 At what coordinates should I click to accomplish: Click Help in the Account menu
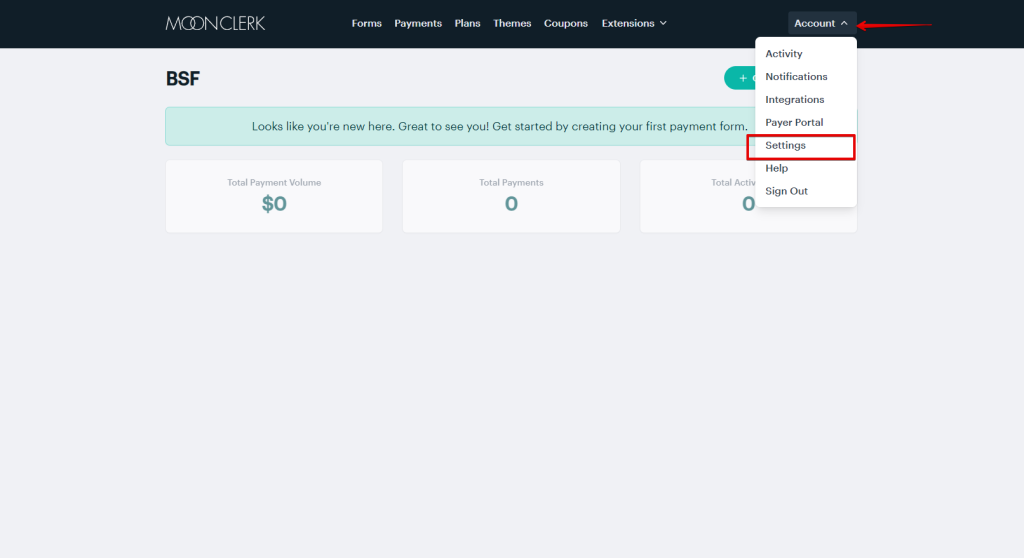[777, 169]
